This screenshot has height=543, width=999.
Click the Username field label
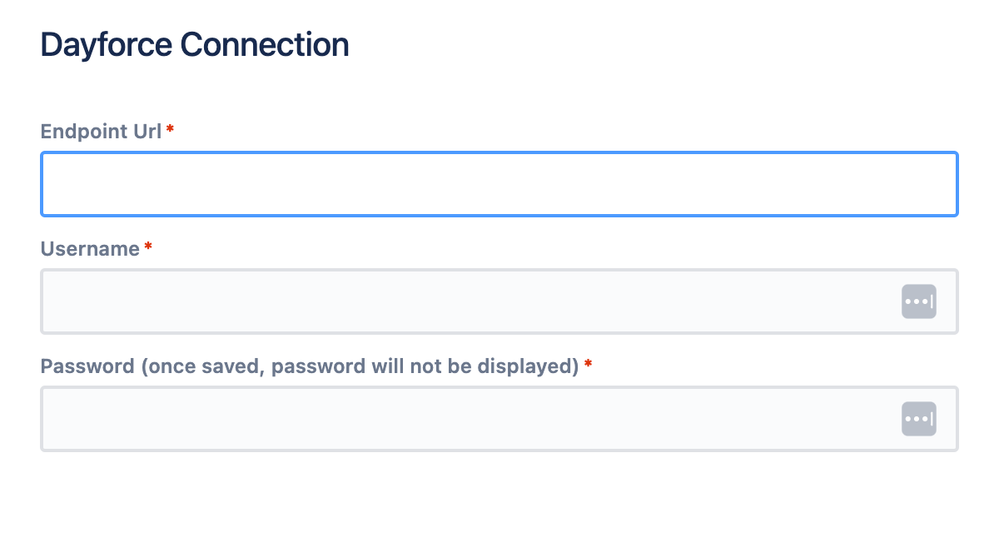click(x=90, y=249)
